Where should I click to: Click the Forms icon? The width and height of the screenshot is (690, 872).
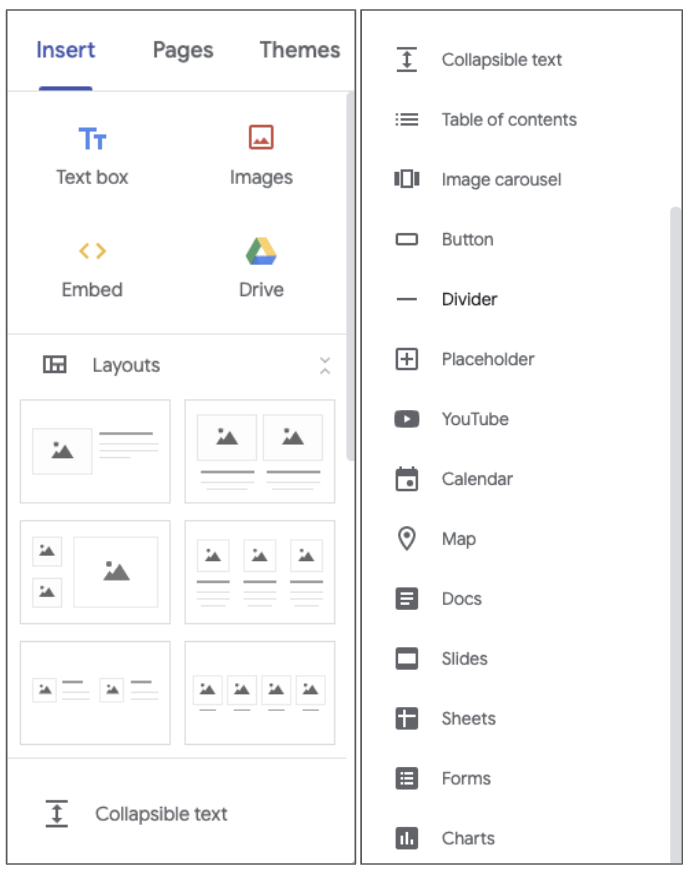407,778
